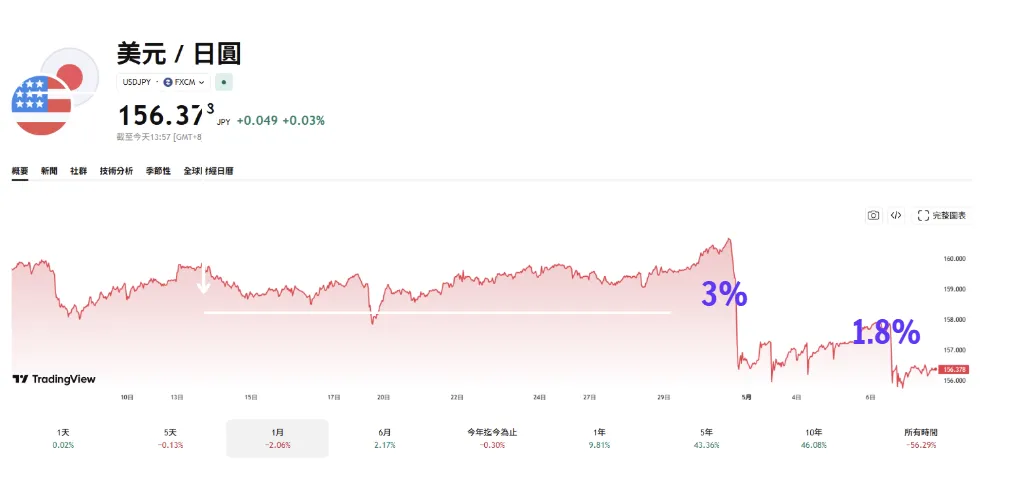Open the 季節性 tab
The height and width of the screenshot is (504, 1033).
click(158, 171)
